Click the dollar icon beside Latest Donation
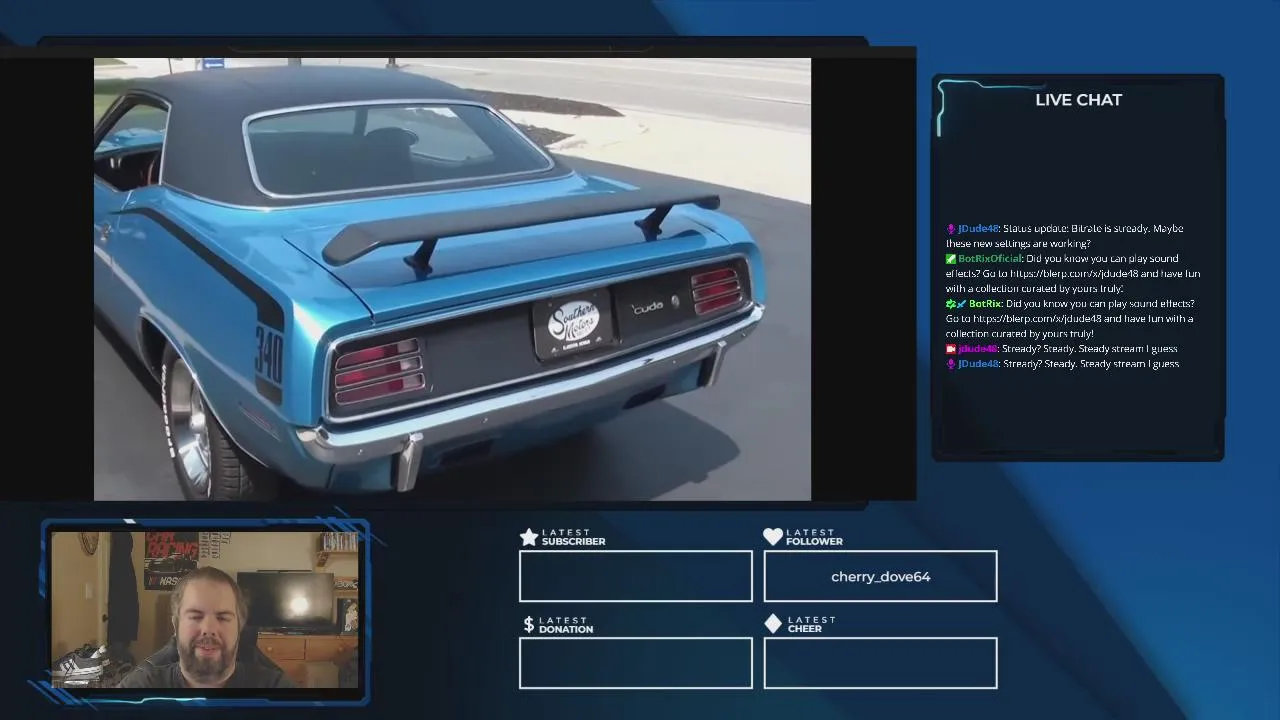The height and width of the screenshot is (720, 1280). (529, 624)
